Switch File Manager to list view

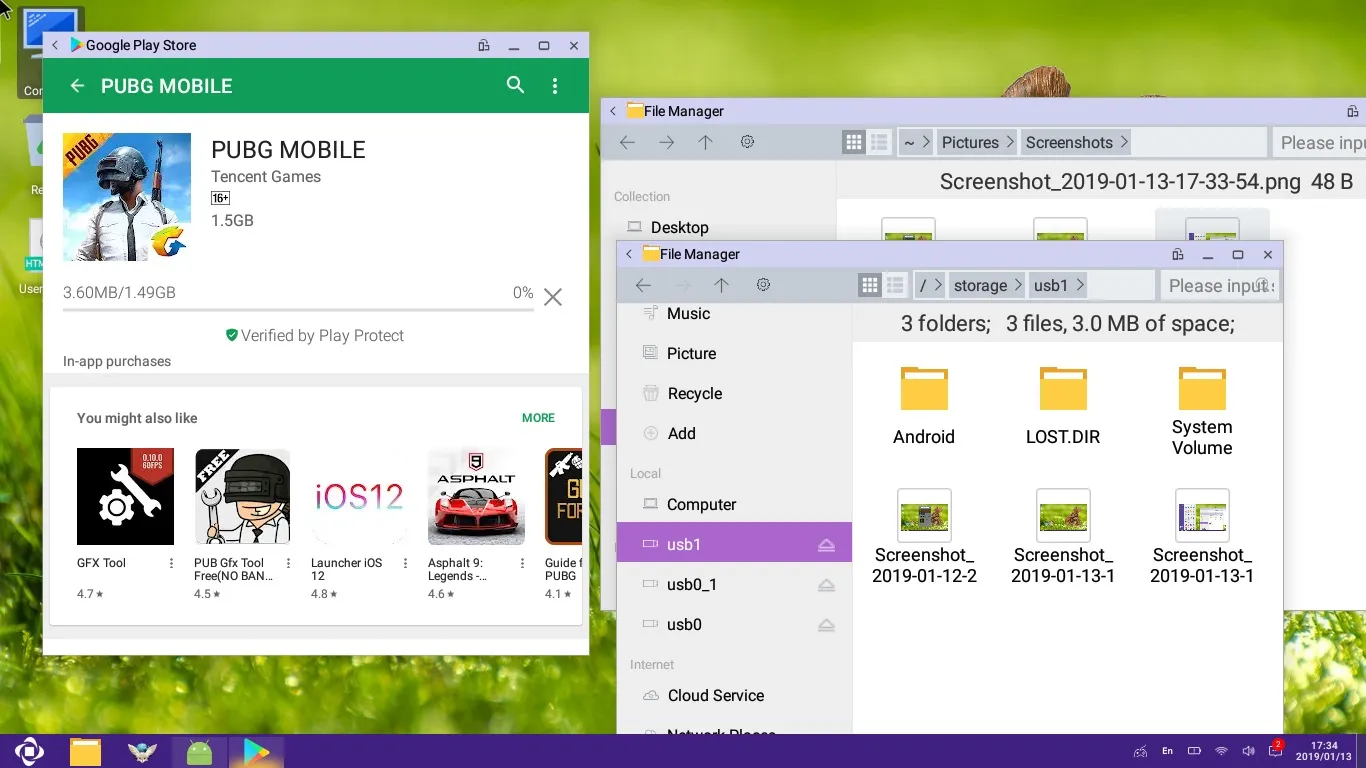(895, 285)
